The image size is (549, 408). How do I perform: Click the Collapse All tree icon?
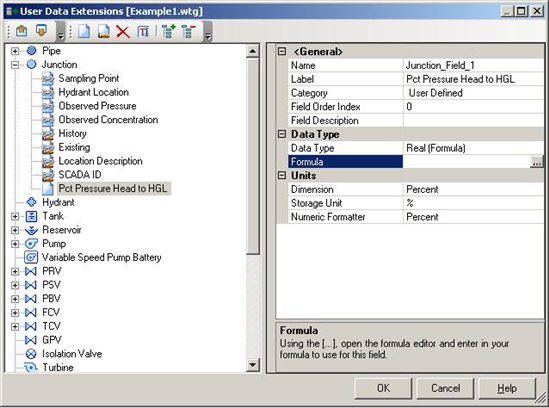click(188, 32)
